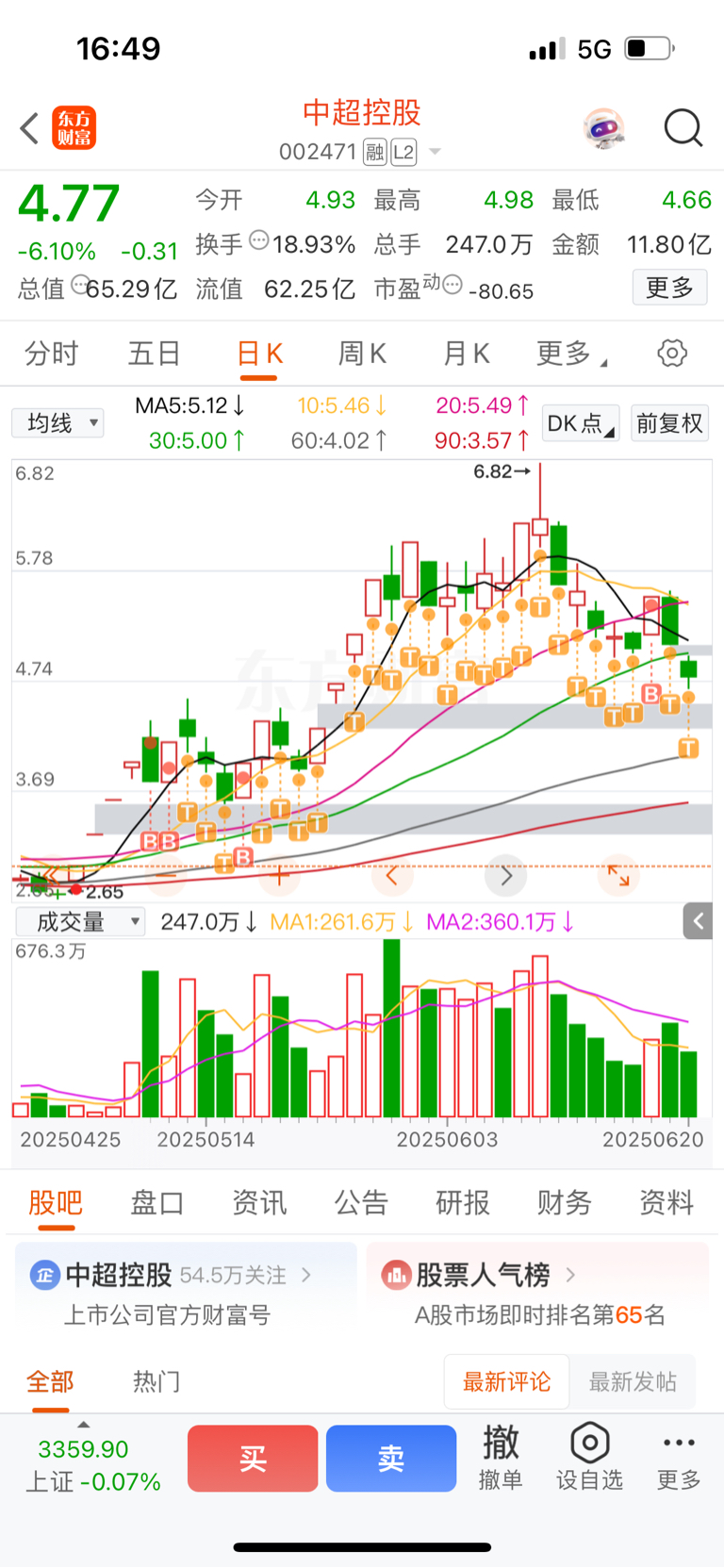Open the 研报 tab
The width and height of the screenshot is (724, 1568).
(x=463, y=1202)
